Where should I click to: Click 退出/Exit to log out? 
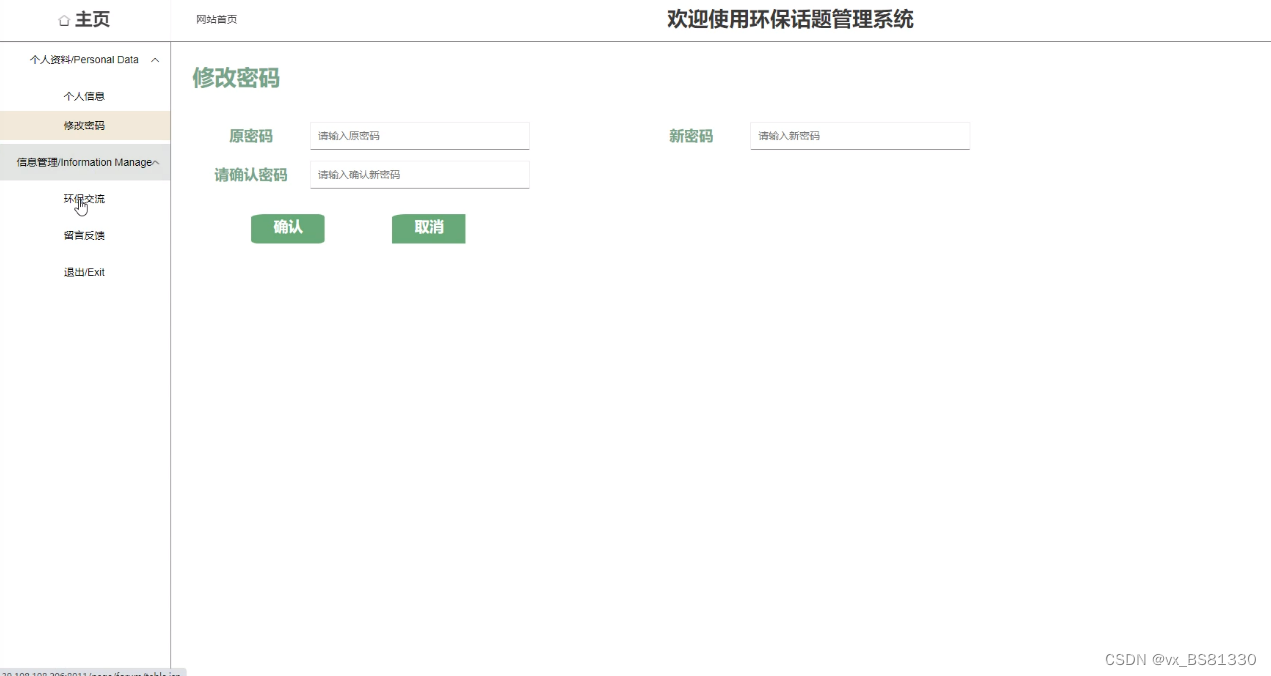click(85, 273)
